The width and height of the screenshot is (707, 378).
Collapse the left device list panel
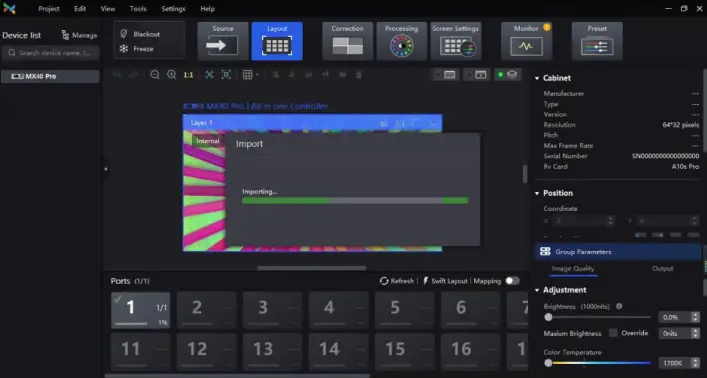tap(106, 169)
